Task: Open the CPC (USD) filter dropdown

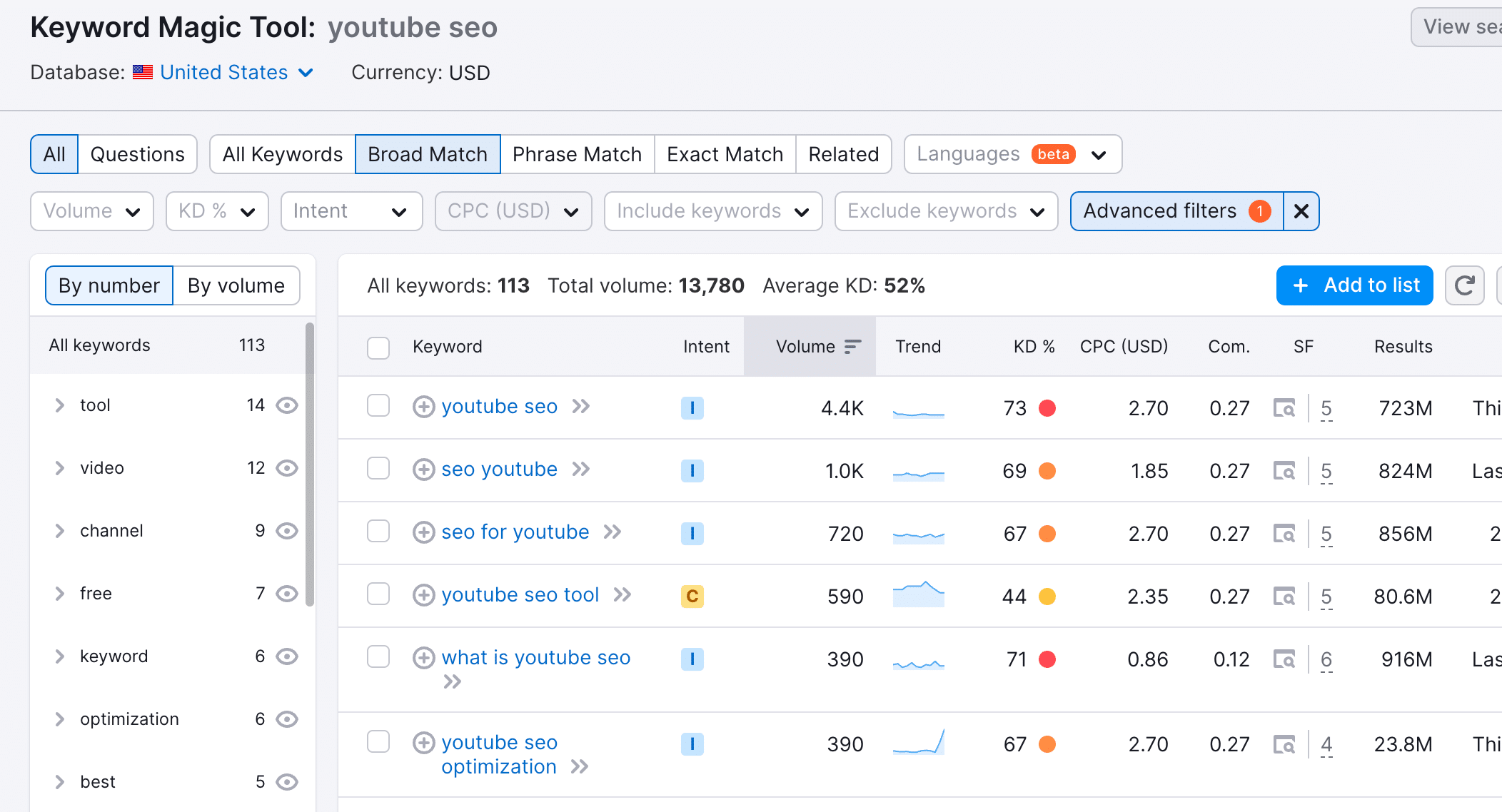Action: (513, 211)
